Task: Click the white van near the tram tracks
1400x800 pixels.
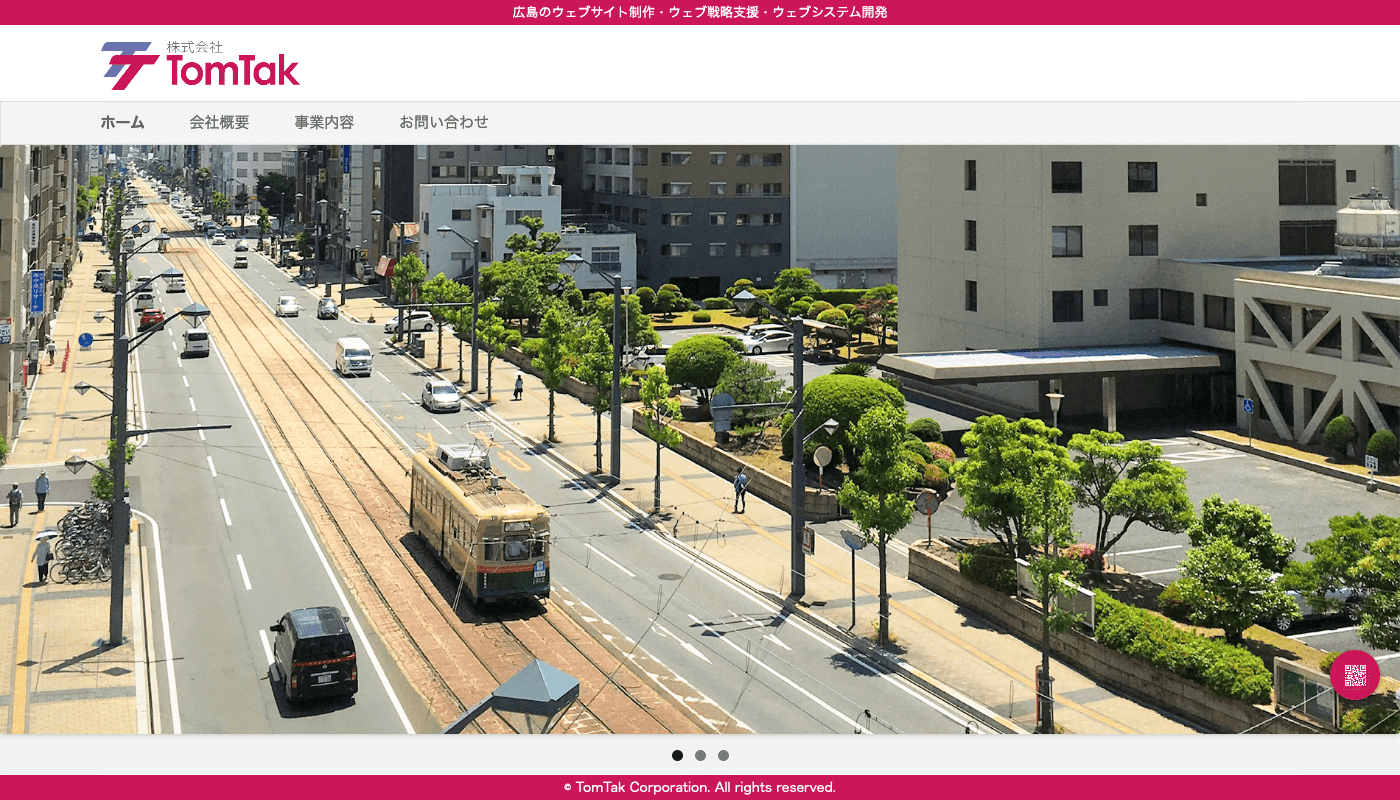Action: pos(353,356)
